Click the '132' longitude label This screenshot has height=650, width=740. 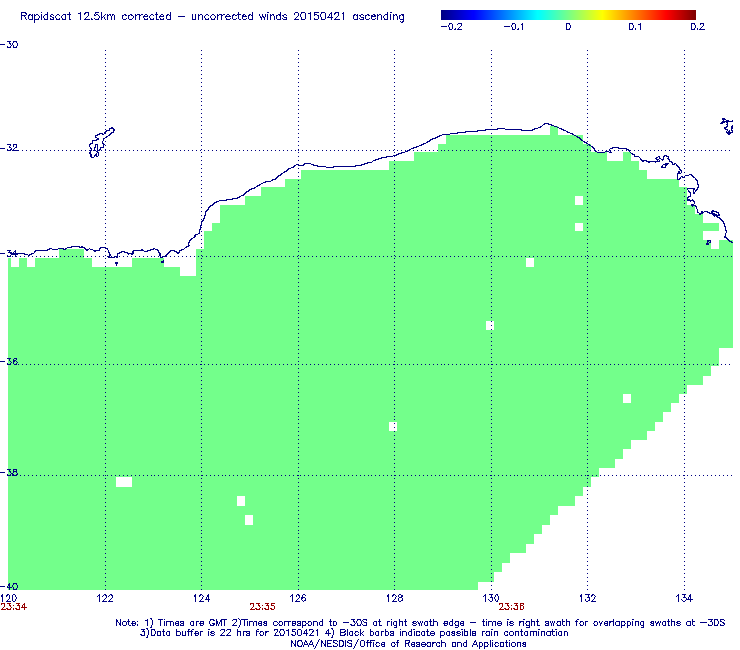588,599
